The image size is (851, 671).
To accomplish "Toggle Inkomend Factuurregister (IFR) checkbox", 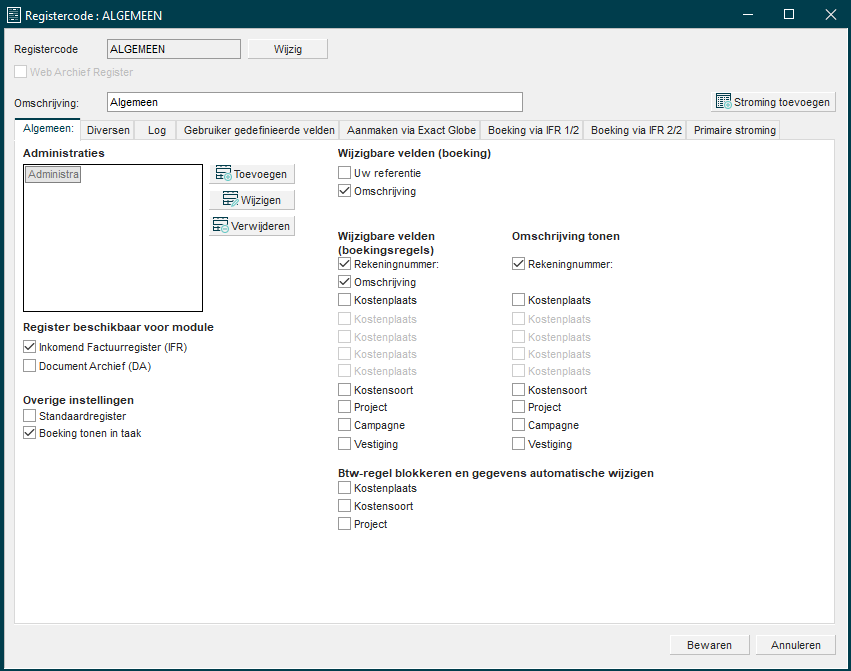I will pyautogui.click(x=30, y=347).
